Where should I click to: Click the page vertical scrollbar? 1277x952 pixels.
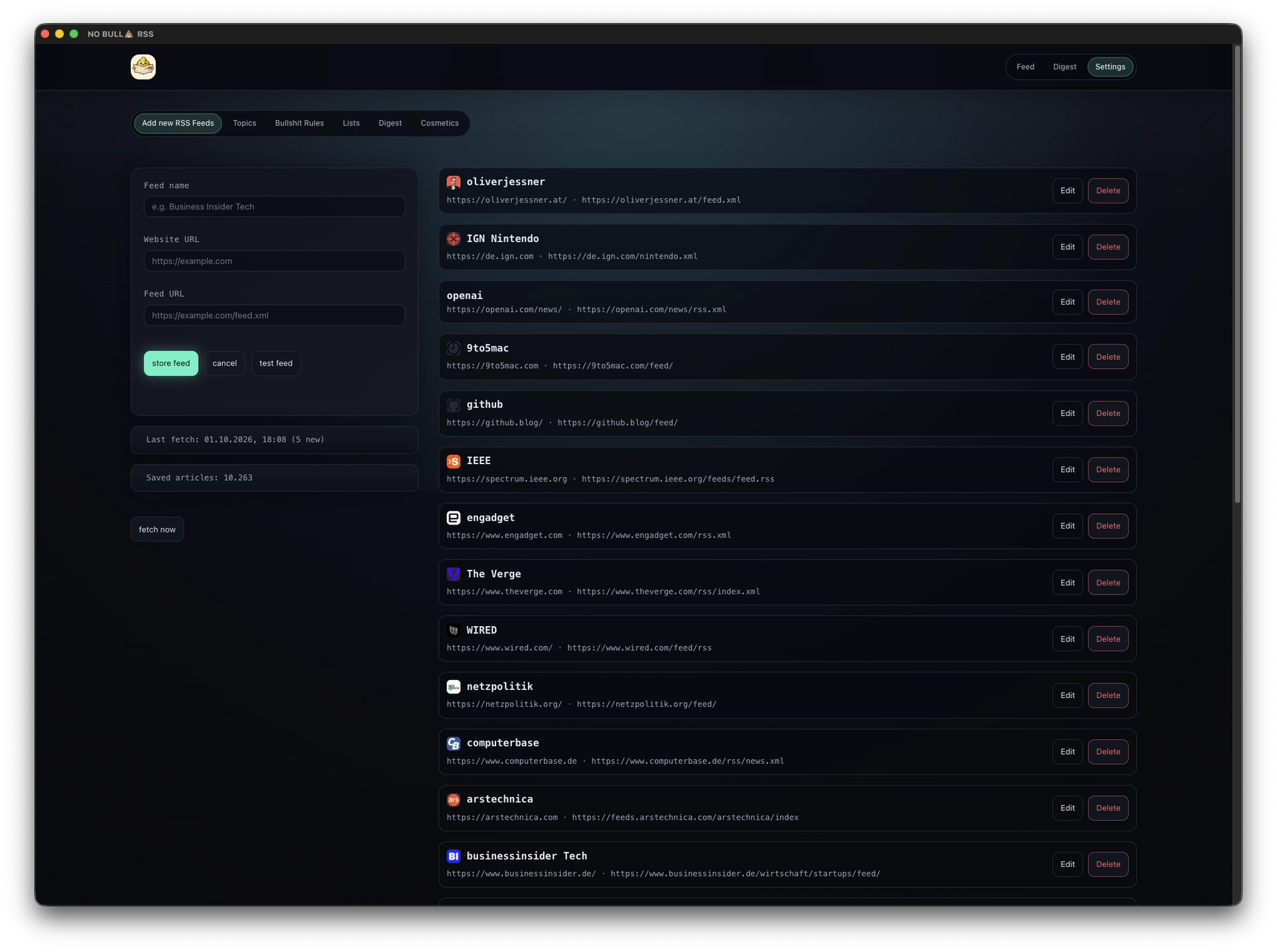[1237, 274]
